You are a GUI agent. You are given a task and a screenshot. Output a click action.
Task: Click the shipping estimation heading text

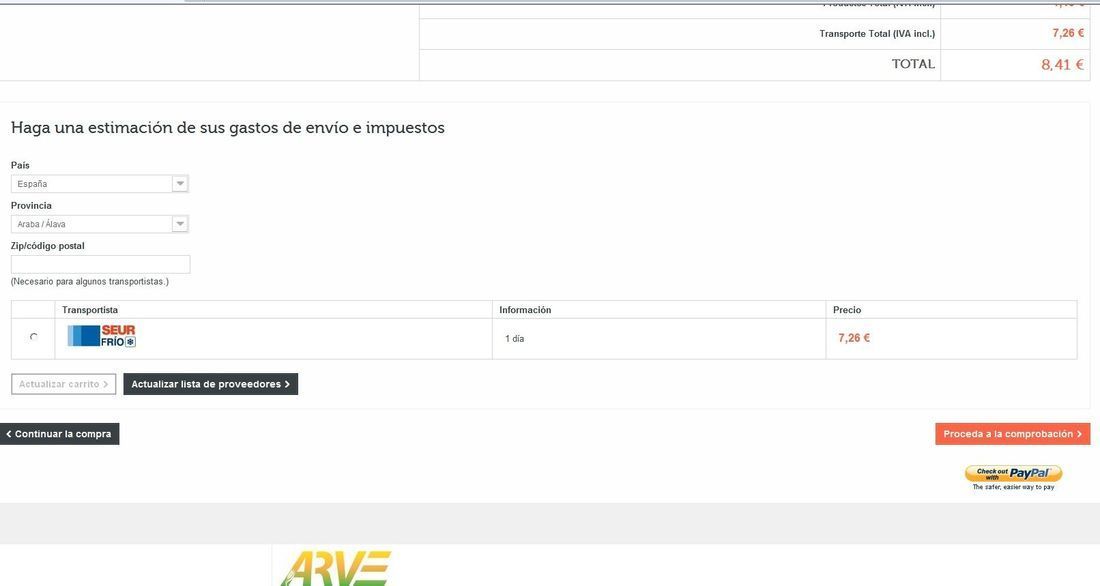[228, 128]
